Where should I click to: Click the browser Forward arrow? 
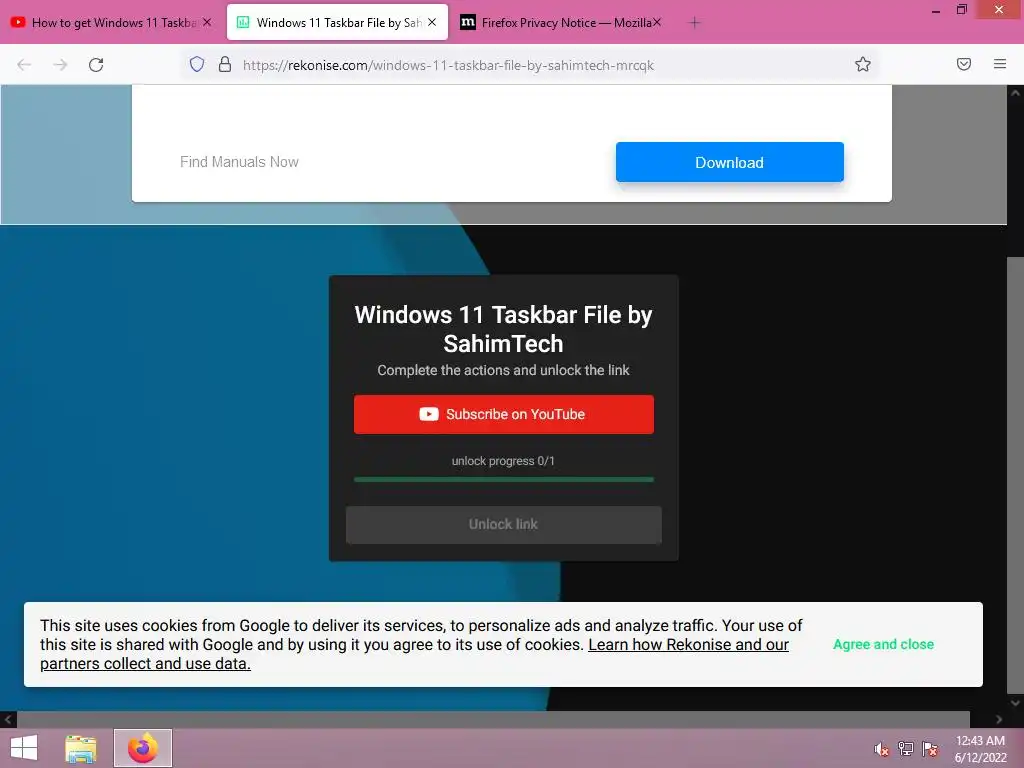tap(60, 65)
